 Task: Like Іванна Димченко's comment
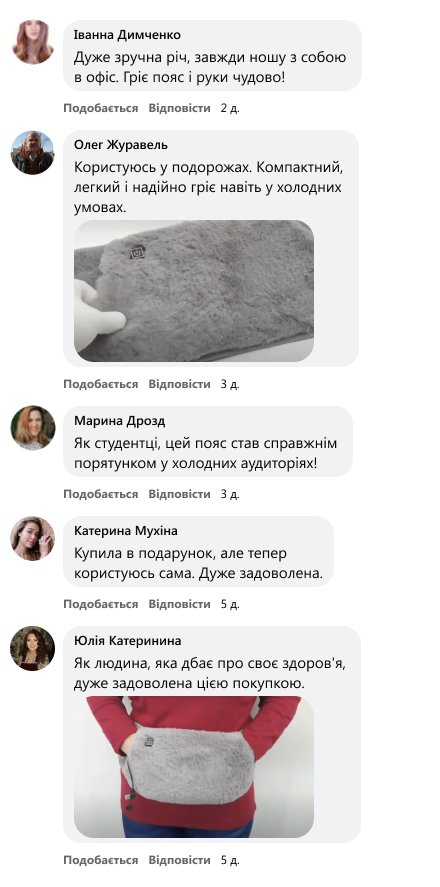pyautogui.click(x=101, y=108)
